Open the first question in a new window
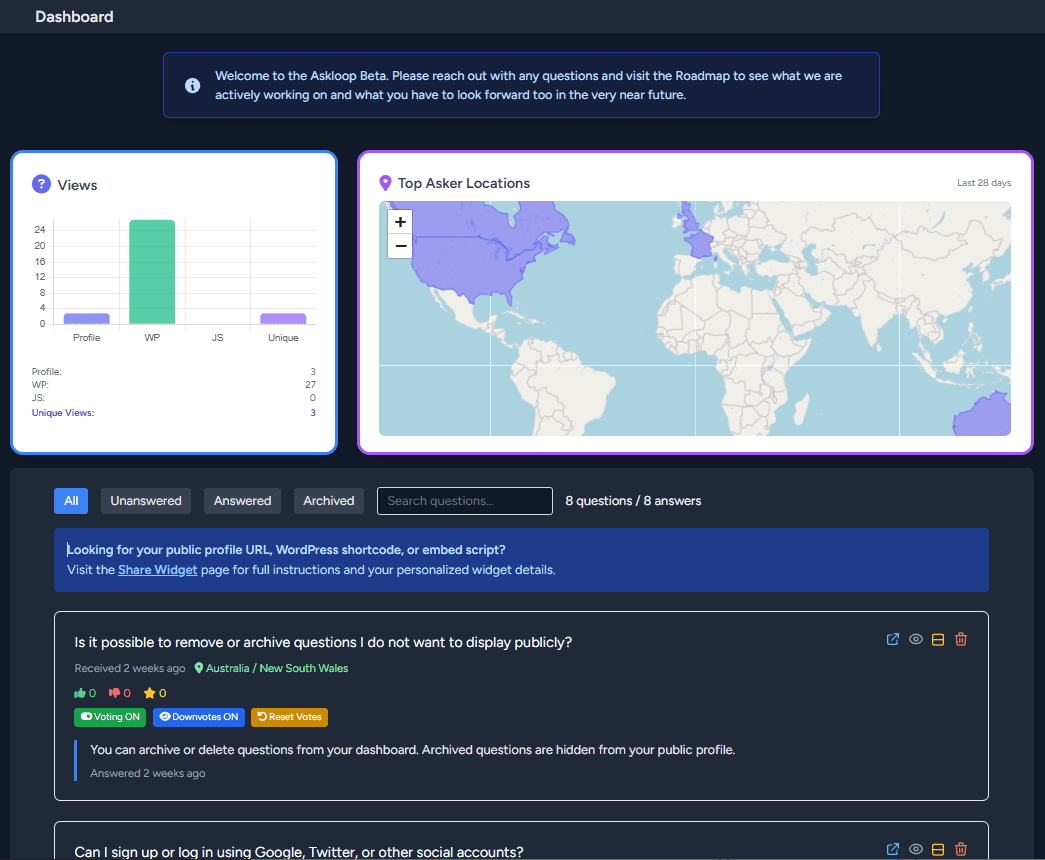The height and width of the screenshot is (860, 1045). tap(892, 639)
